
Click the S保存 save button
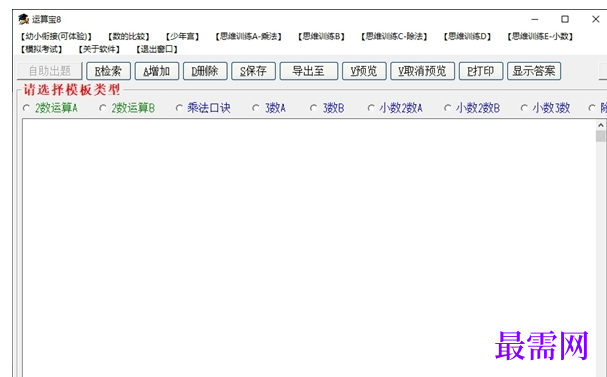point(254,71)
